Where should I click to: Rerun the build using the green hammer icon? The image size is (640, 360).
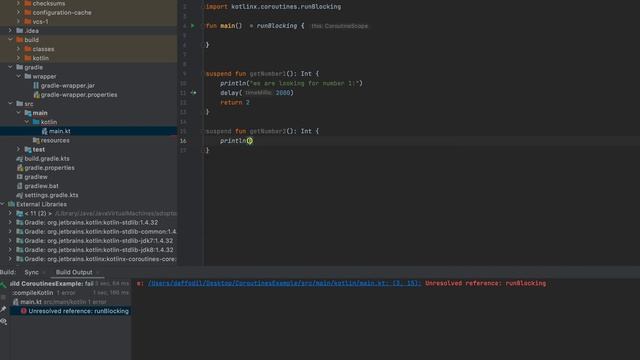click(x=3, y=285)
